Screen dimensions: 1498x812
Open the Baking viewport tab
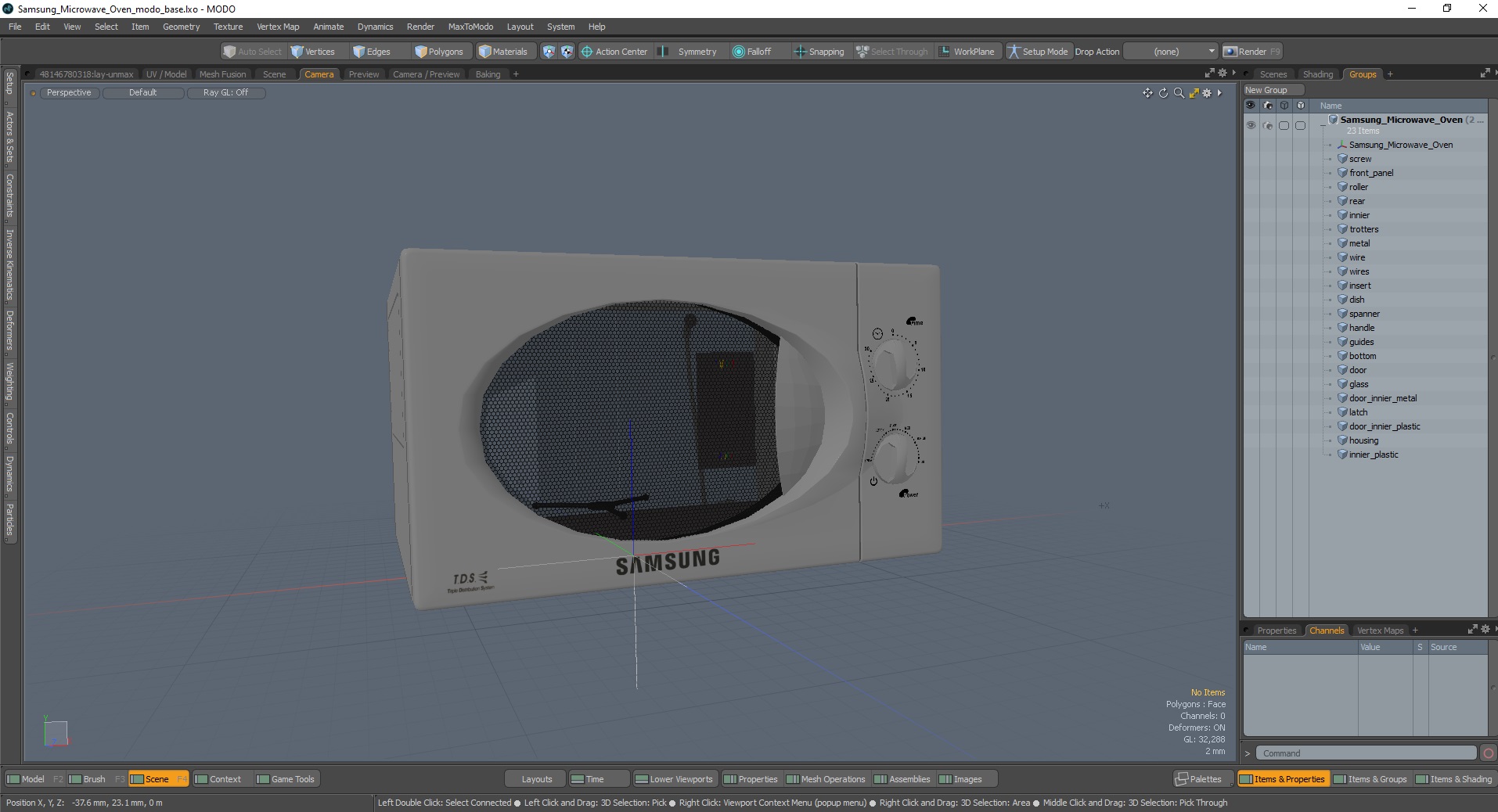pos(488,74)
